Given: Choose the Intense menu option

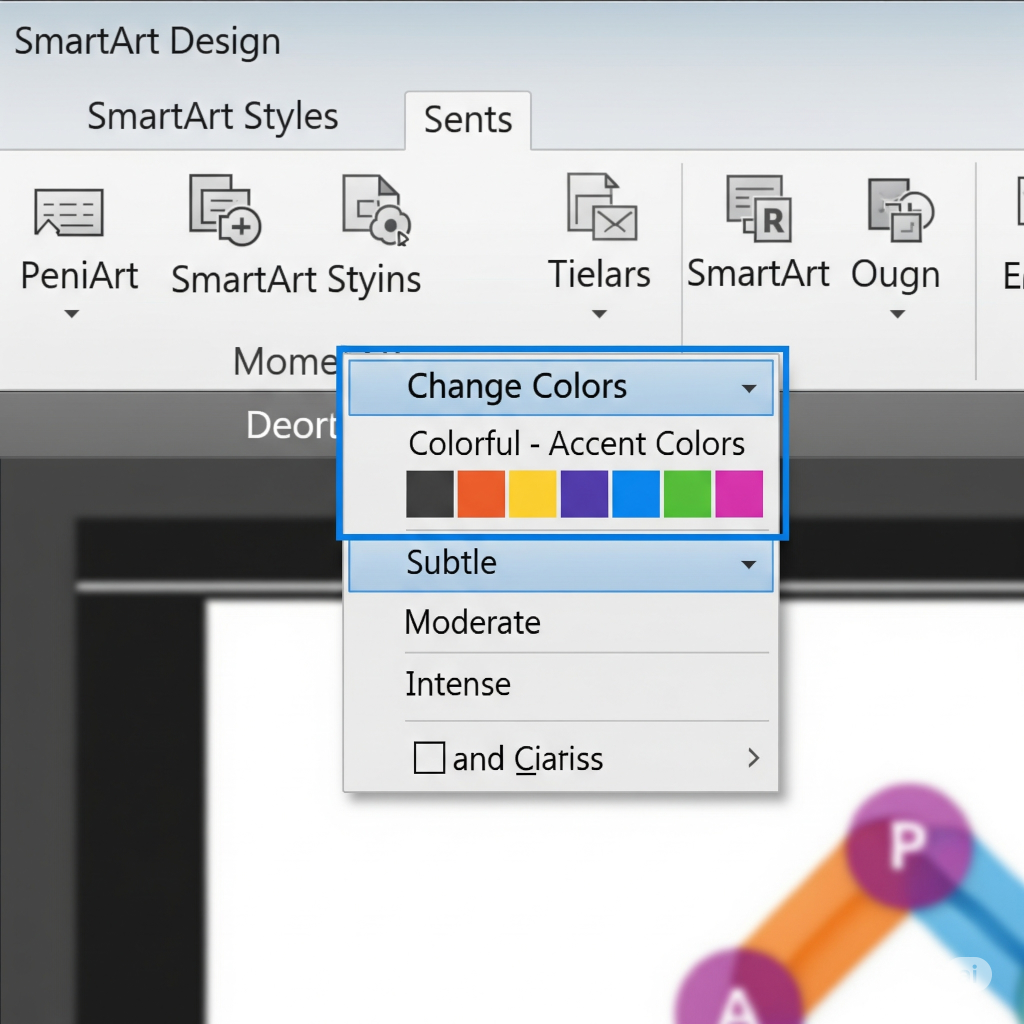Looking at the screenshot, I should [x=458, y=684].
